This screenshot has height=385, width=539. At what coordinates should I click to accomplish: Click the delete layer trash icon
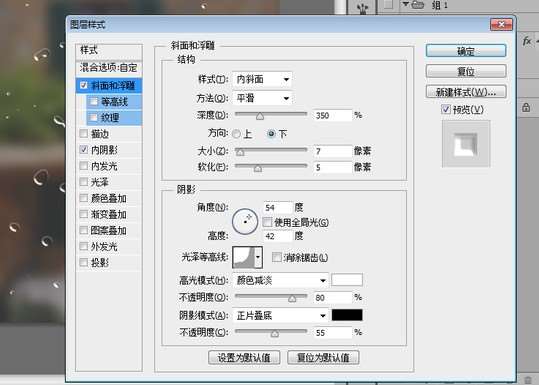coord(528,380)
